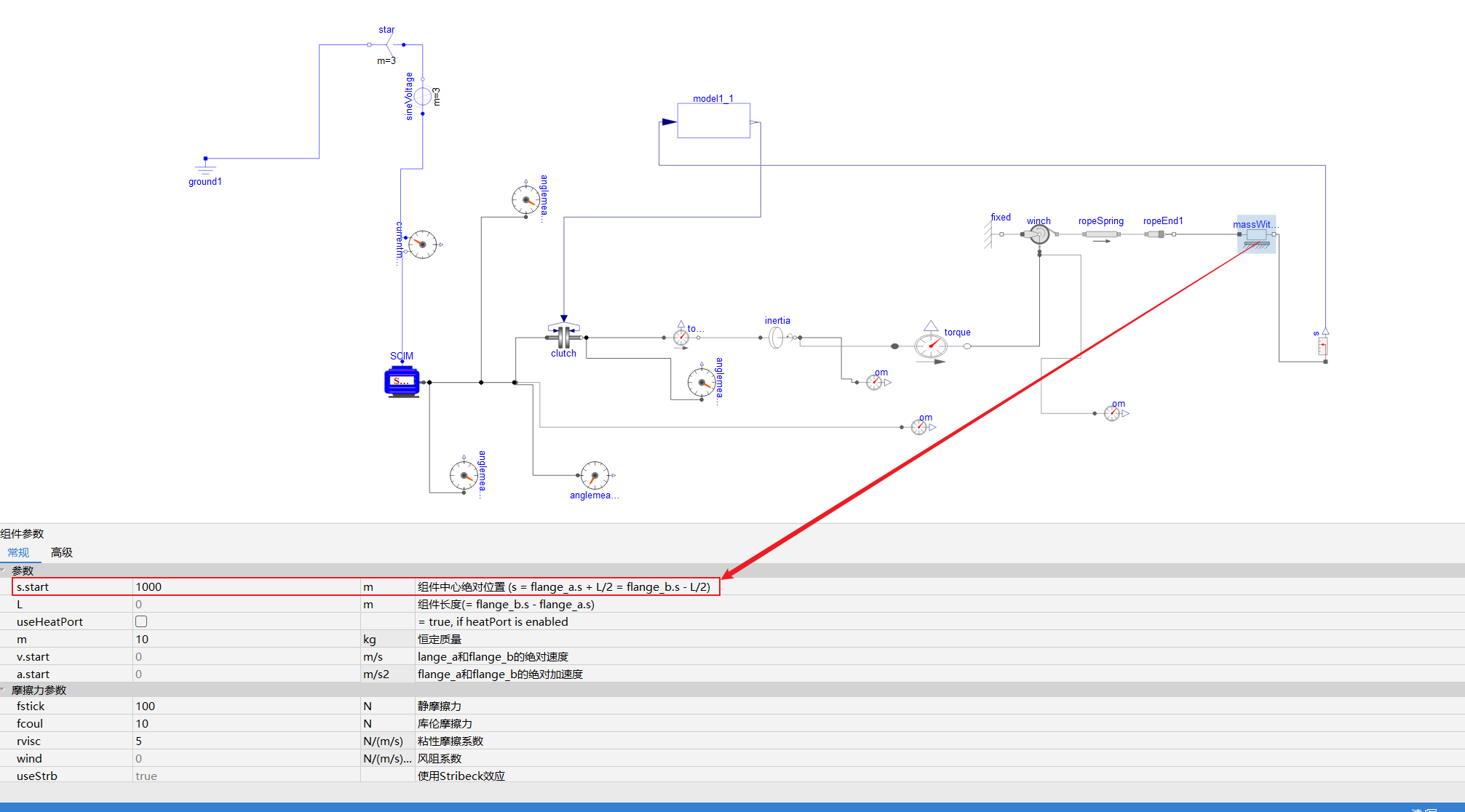Click the v.start value field

pos(246,656)
